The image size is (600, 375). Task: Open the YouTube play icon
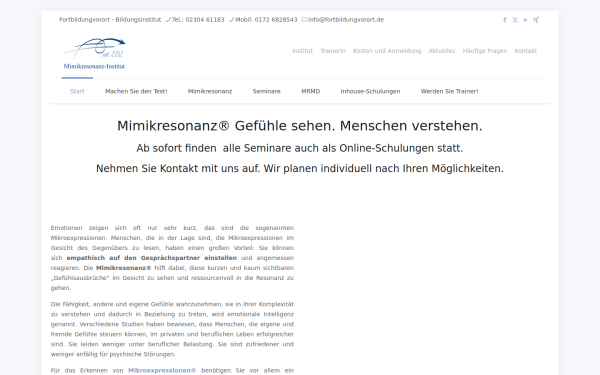(x=525, y=20)
